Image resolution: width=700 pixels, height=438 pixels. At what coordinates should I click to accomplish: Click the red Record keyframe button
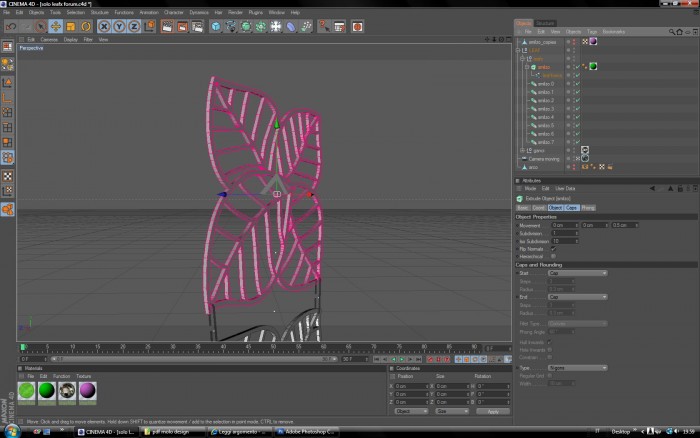430,359
